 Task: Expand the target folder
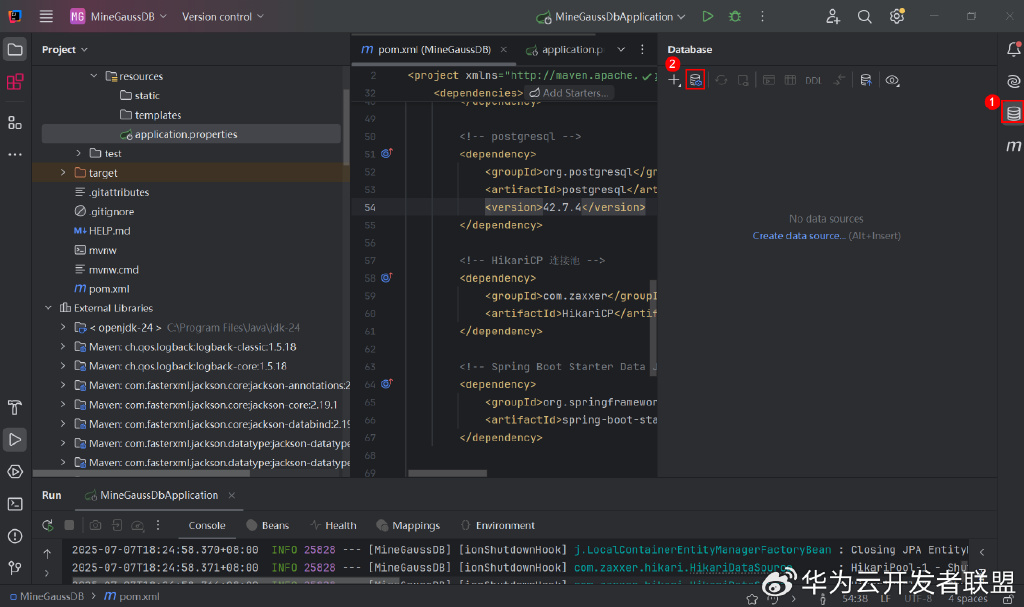[63, 172]
